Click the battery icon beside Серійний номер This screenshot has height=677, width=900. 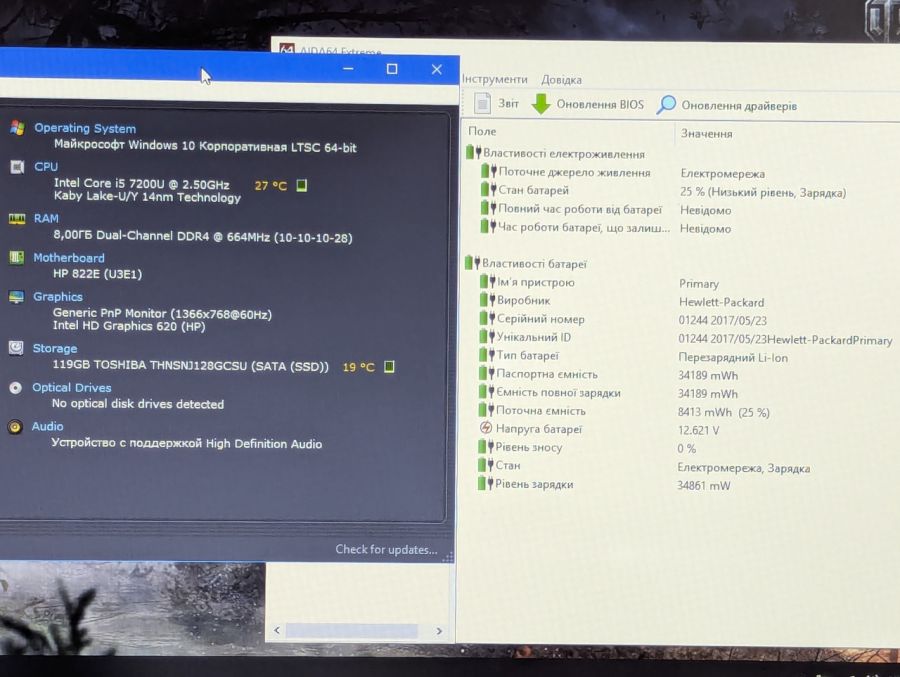[487, 318]
